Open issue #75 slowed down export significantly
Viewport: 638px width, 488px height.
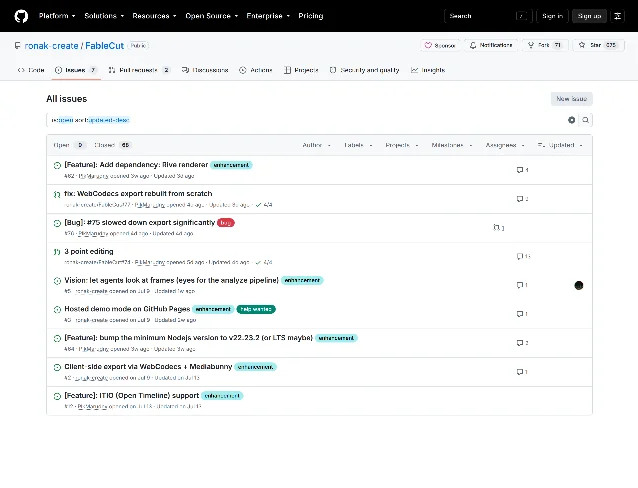(x=140, y=223)
